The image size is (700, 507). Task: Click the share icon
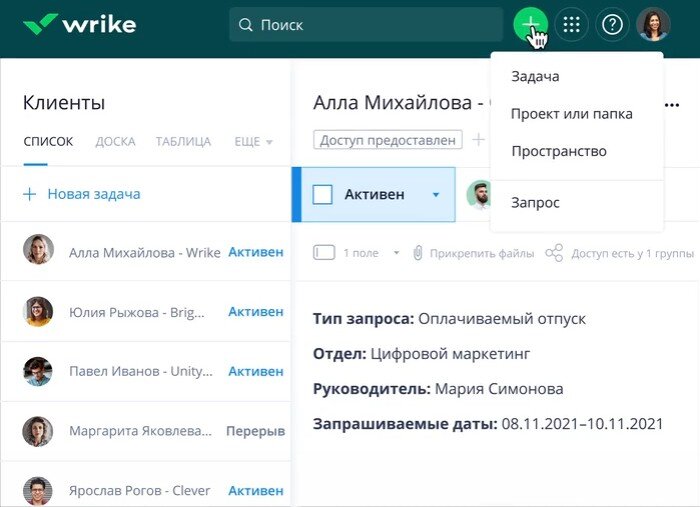click(x=554, y=253)
